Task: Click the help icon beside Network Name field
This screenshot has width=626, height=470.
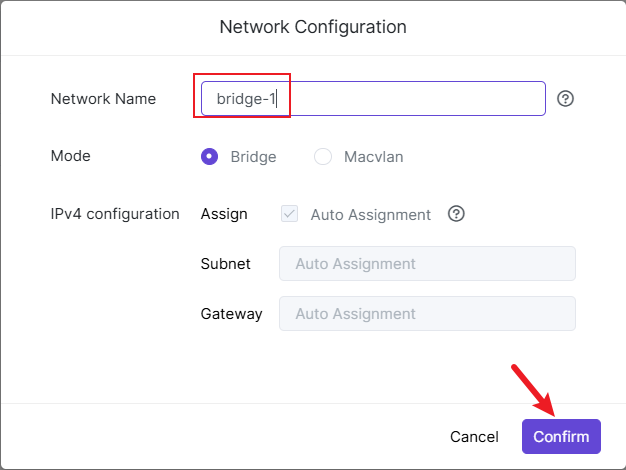Action: (x=565, y=99)
